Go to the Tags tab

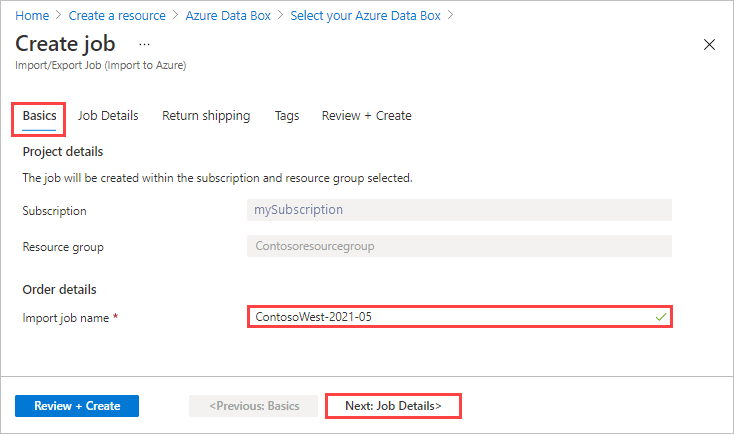click(x=287, y=116)
